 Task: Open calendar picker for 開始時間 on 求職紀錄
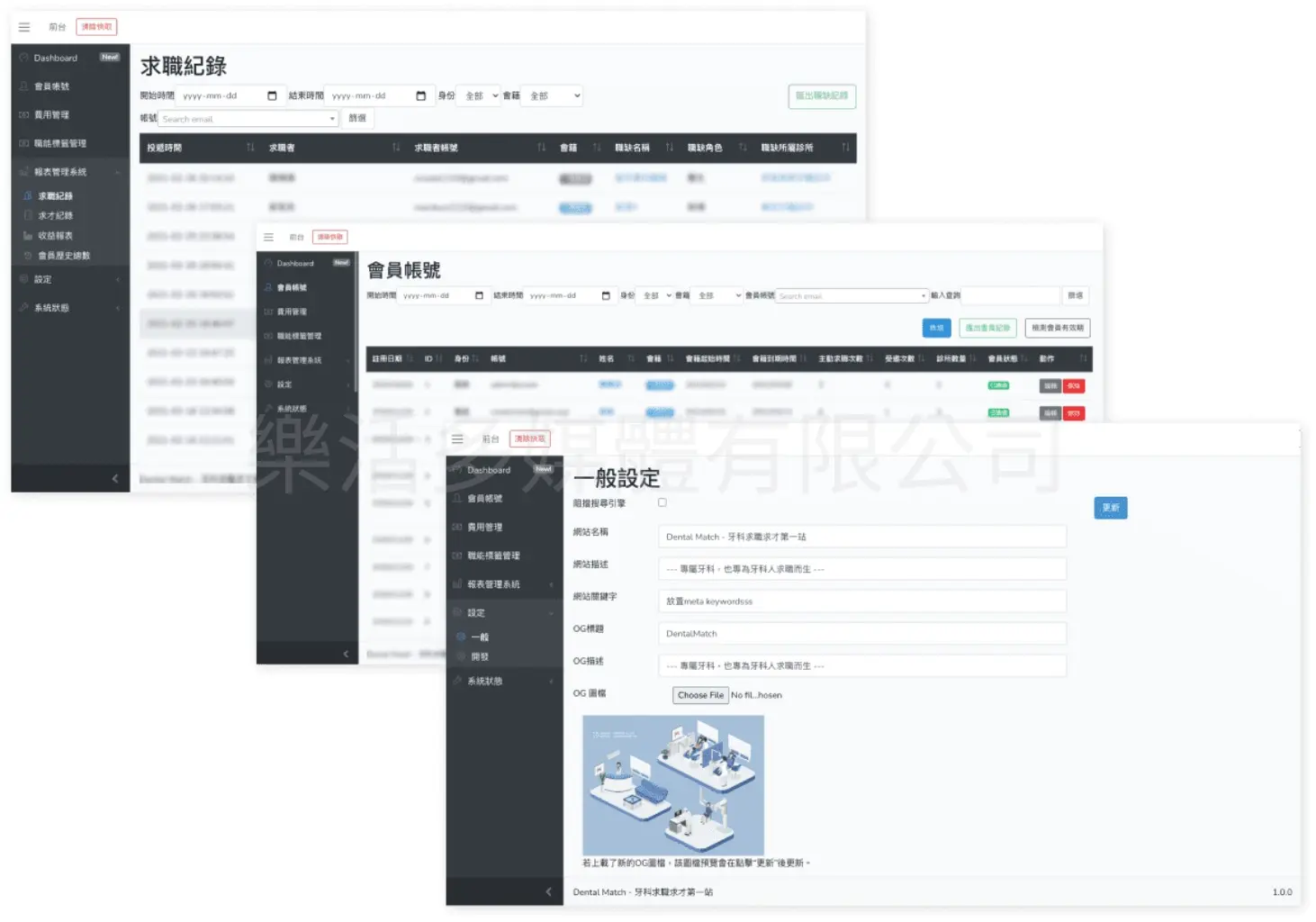(x=272, y=95)
